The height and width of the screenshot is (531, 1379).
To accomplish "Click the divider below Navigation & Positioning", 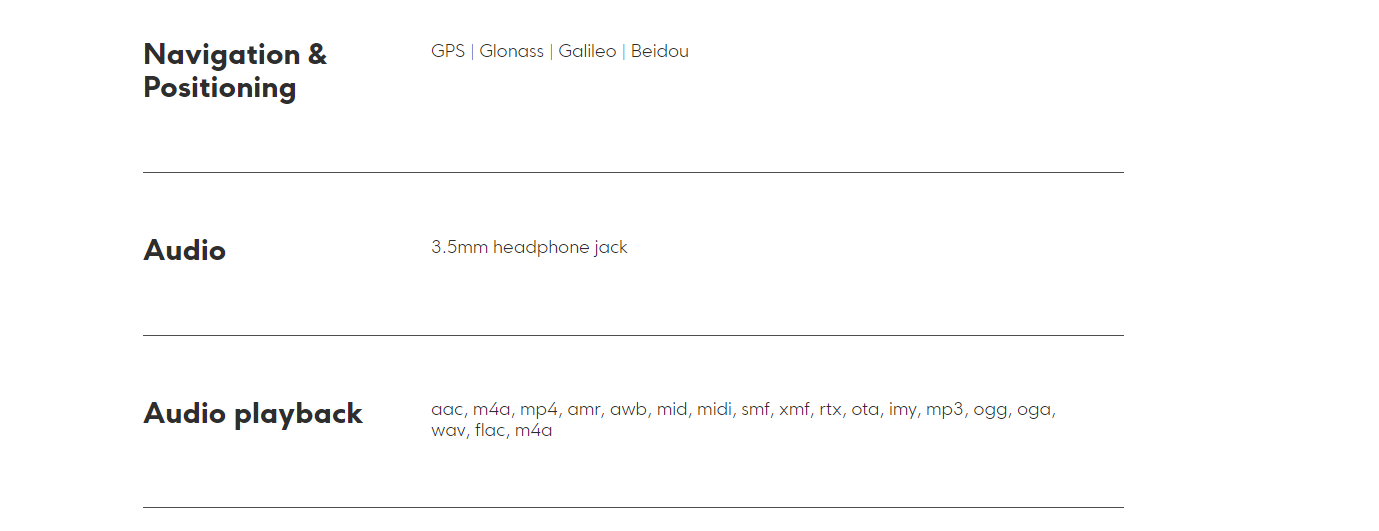I will [633, 173].
